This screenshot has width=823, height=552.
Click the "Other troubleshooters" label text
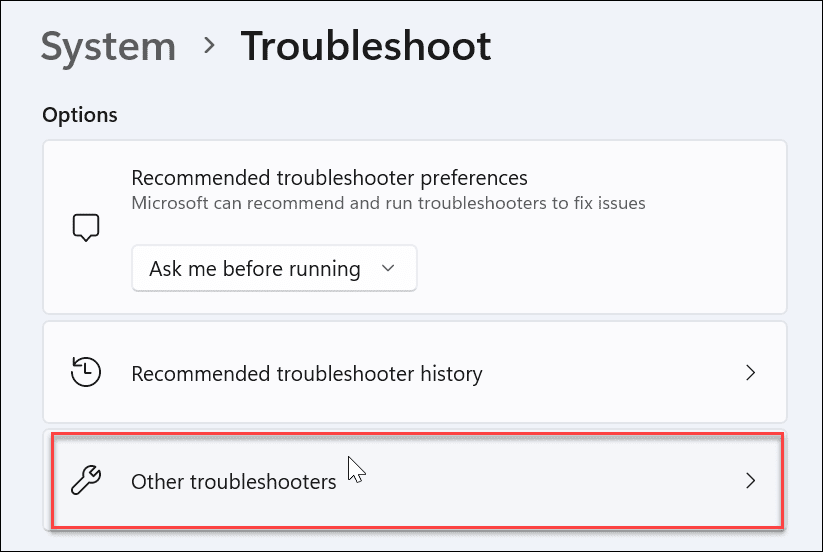[233, 482]
